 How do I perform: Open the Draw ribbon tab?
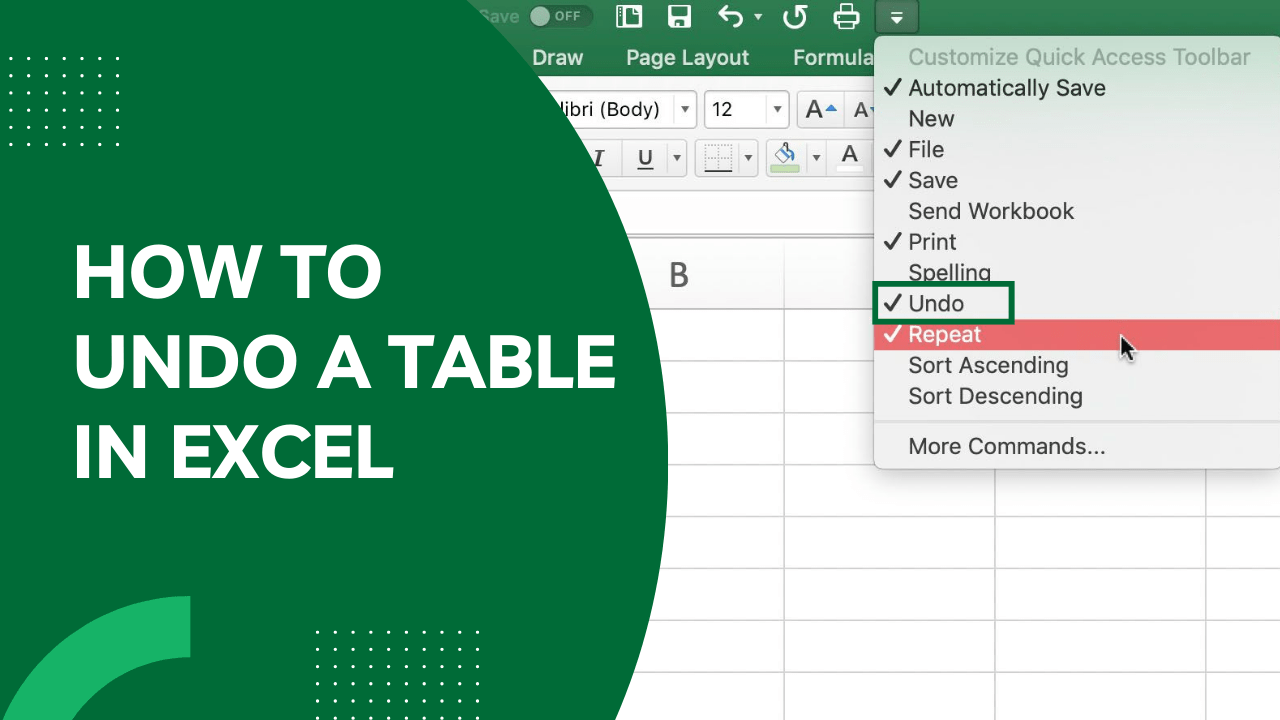point(557,57)
